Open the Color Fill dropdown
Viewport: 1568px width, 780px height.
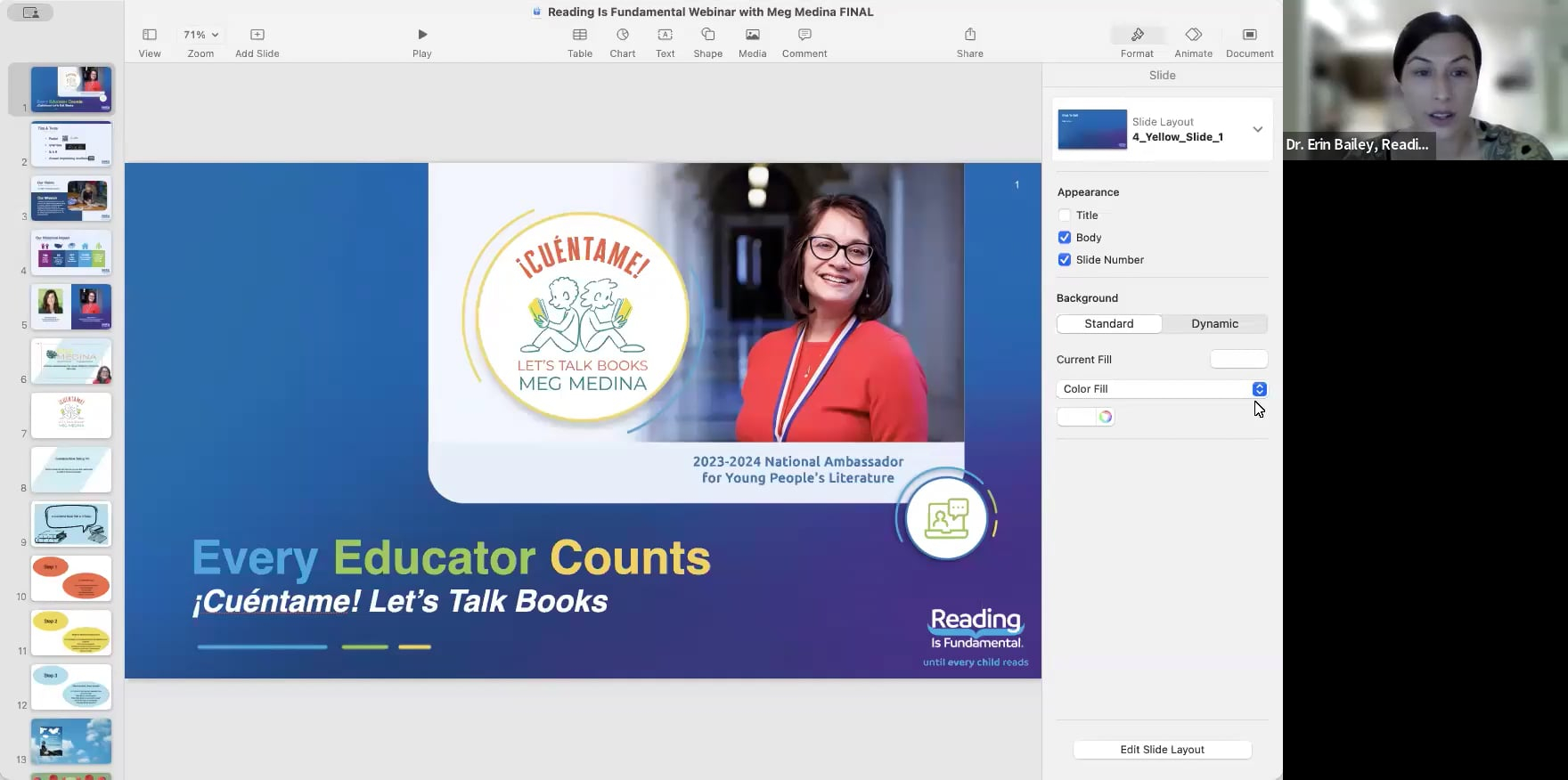tap(1162, 389)
